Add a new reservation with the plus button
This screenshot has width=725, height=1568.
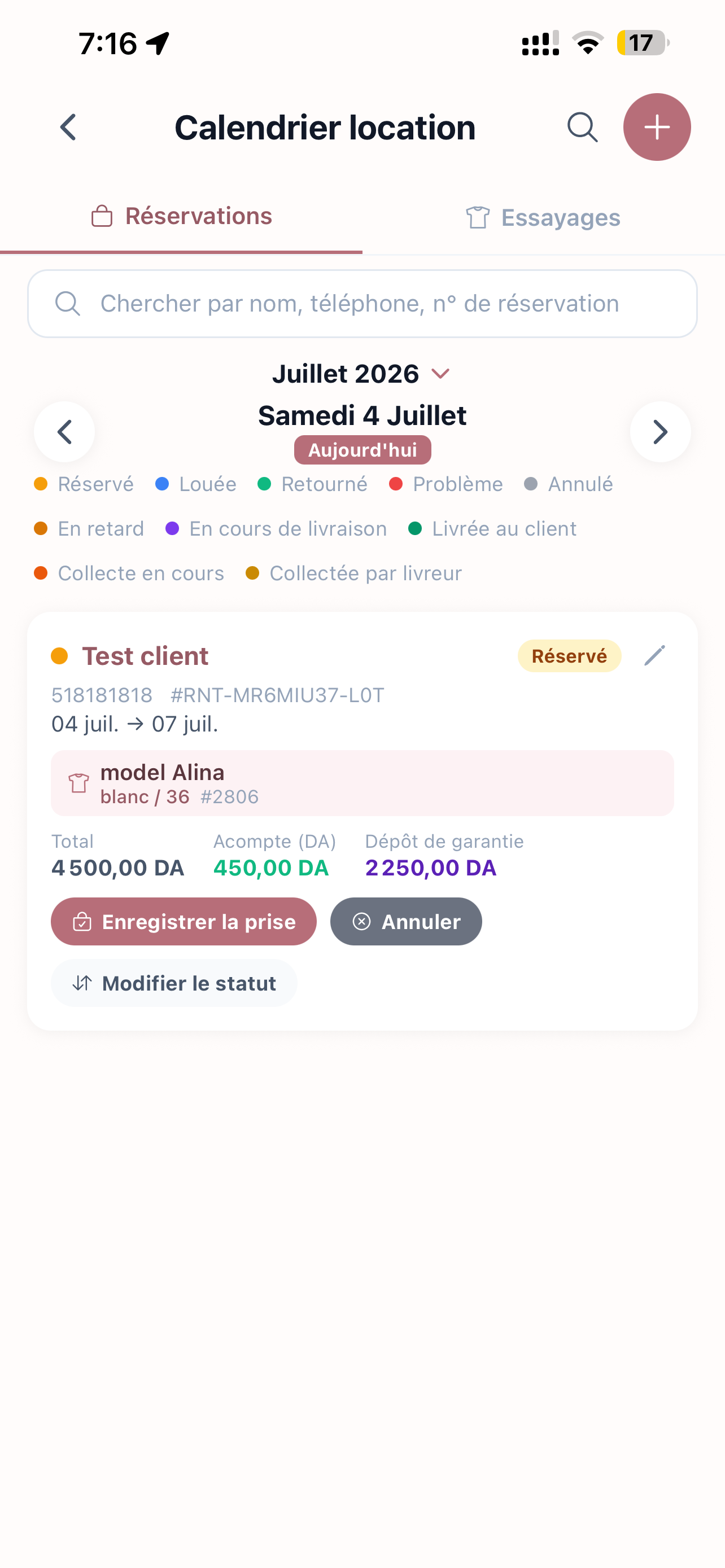(x=657, y=127)
